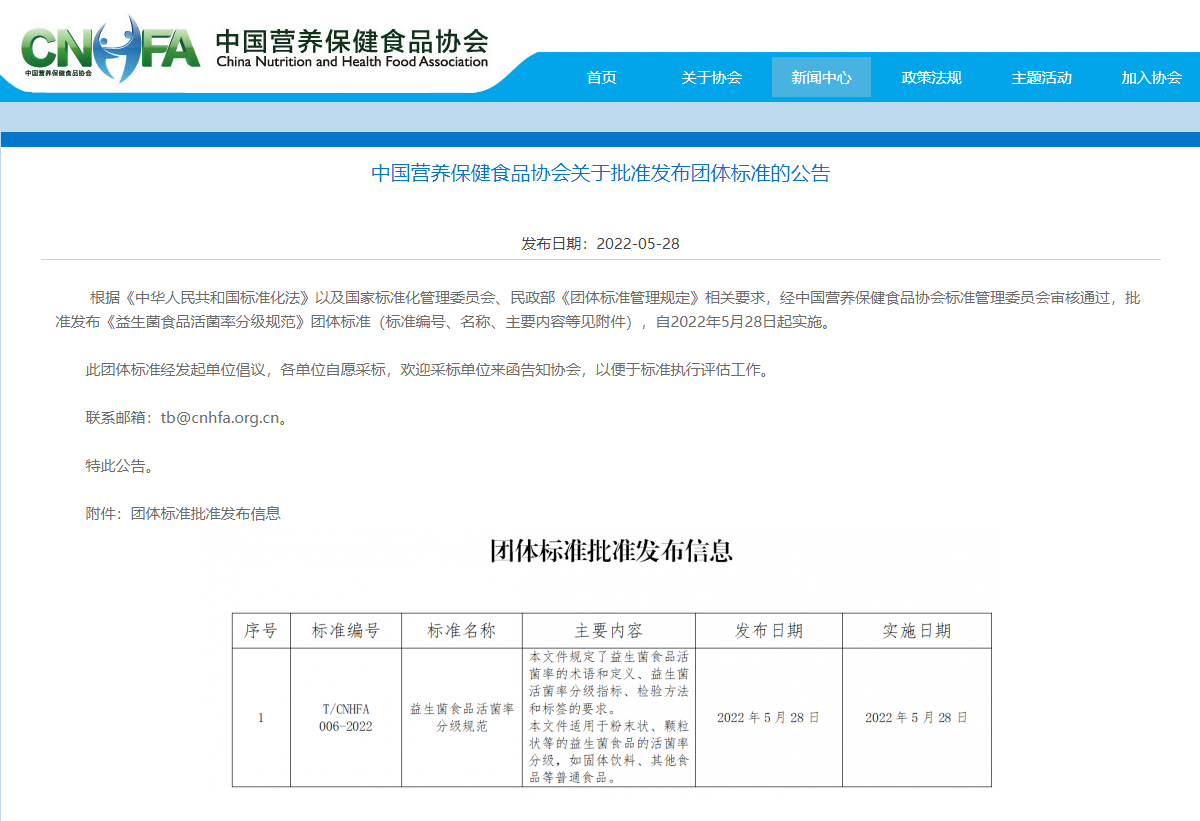Click the 益生菌食品活菌率分级规范 table cell
Viewport: 1200px width, 821px height.
click(462, 717)
